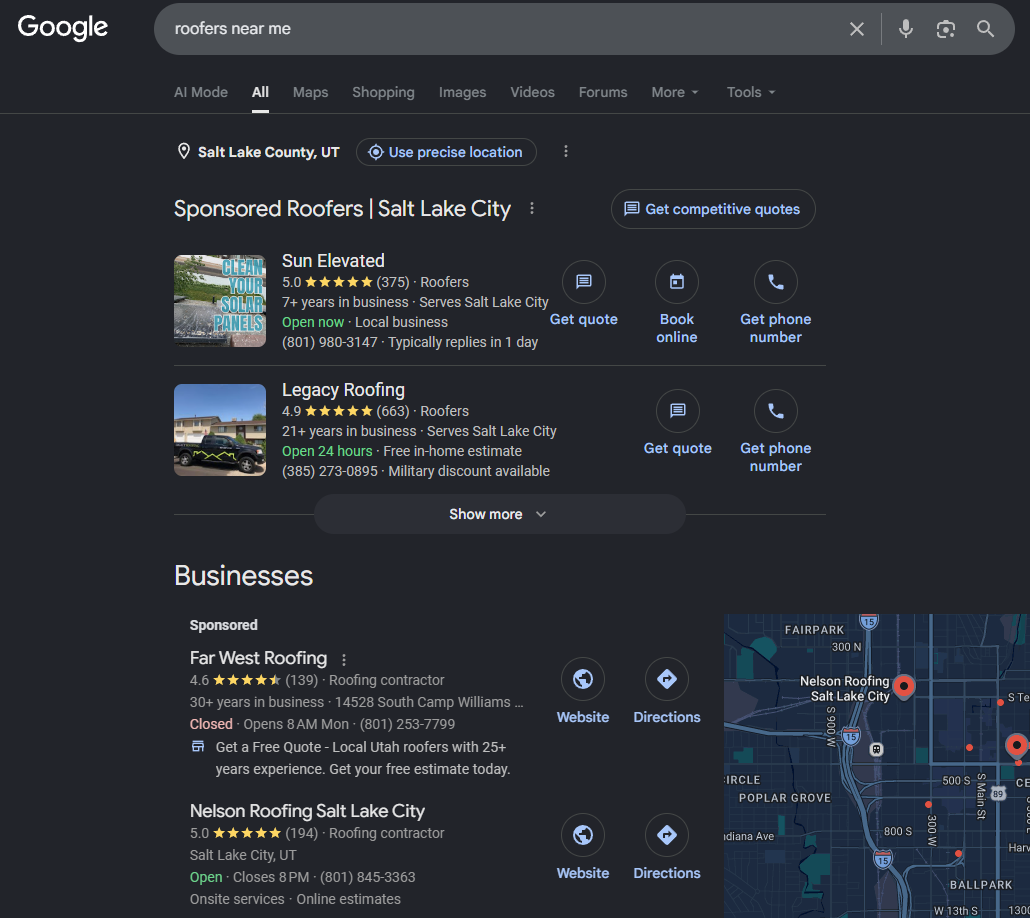Open the Google logo homepage

[x=62, y=28]
